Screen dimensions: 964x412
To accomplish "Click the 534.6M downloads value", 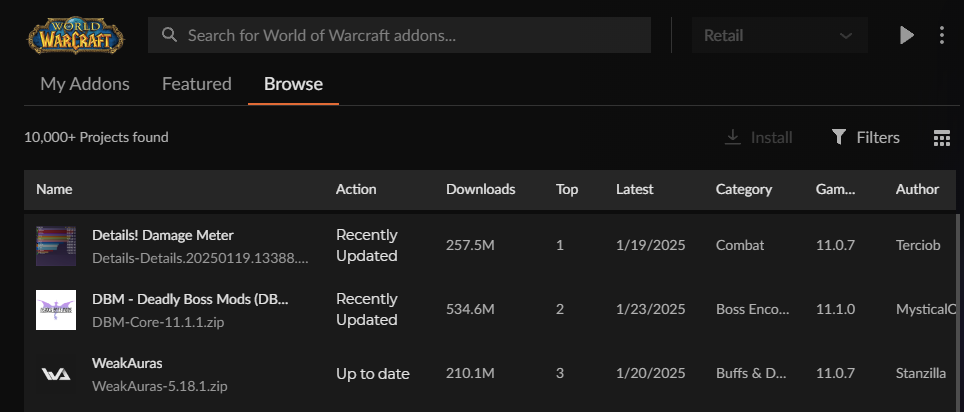I will (x=470, y=309).
